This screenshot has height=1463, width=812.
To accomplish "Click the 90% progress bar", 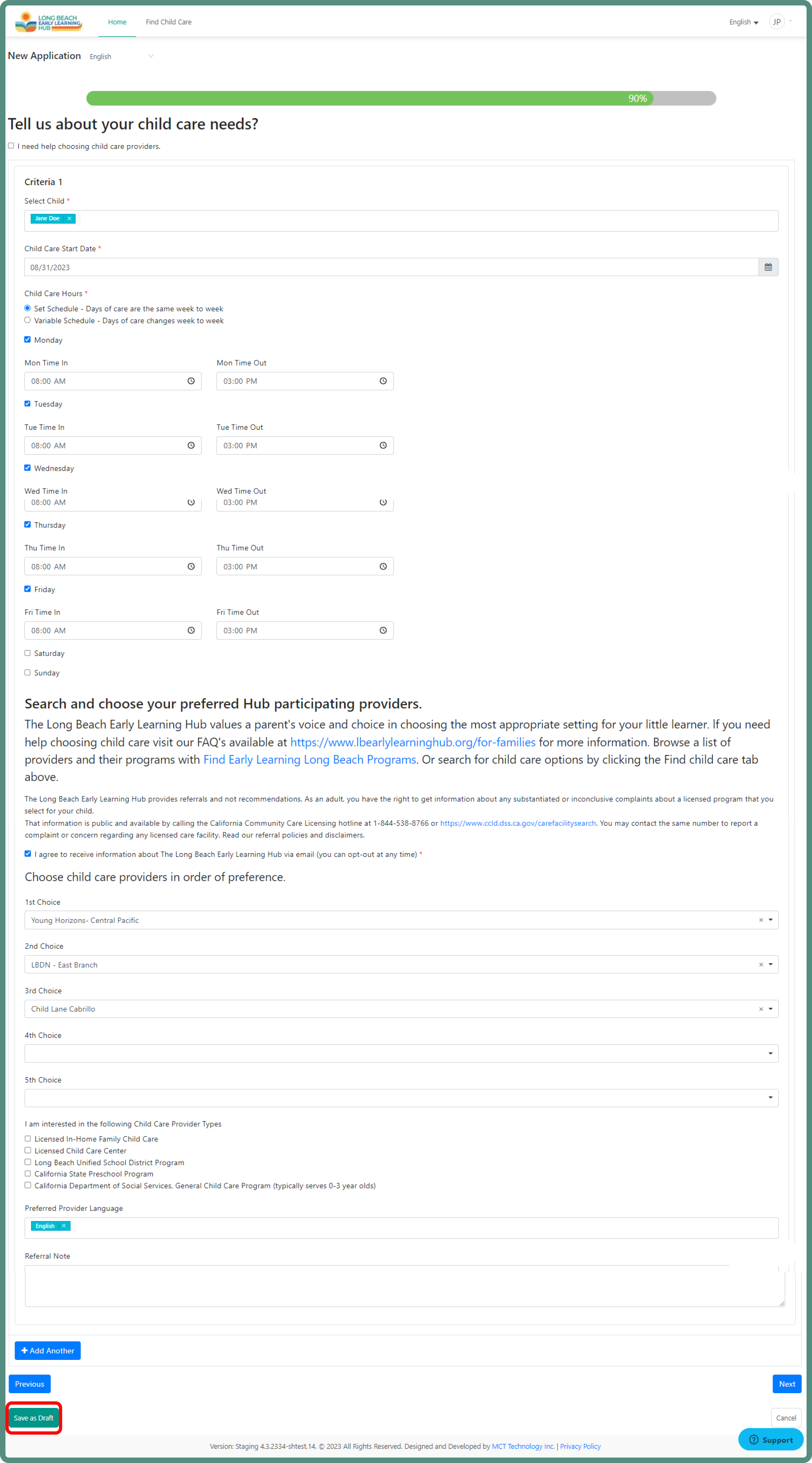I will tap(401, 98).
